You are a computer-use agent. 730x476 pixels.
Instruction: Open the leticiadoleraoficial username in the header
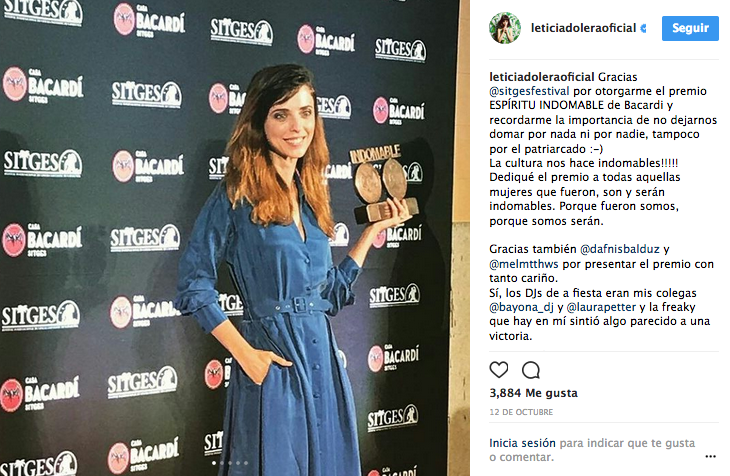583,28
